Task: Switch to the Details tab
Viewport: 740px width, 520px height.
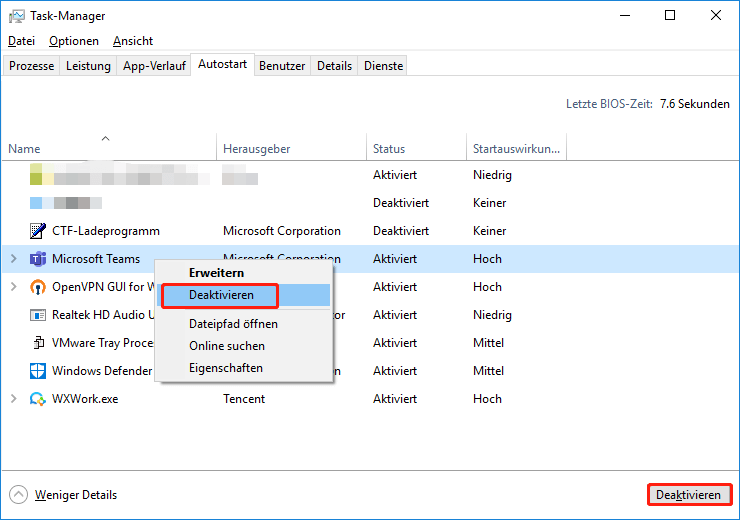Action: (x=334, y=66)
